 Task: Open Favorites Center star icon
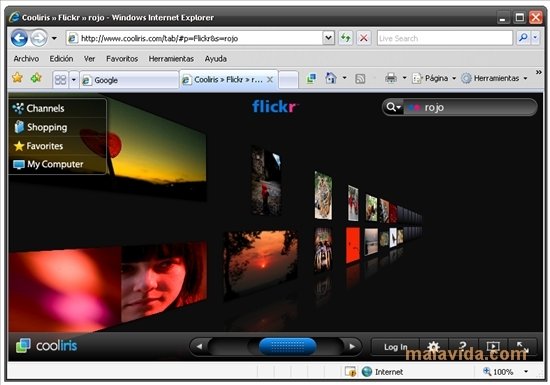pos(17,77)
